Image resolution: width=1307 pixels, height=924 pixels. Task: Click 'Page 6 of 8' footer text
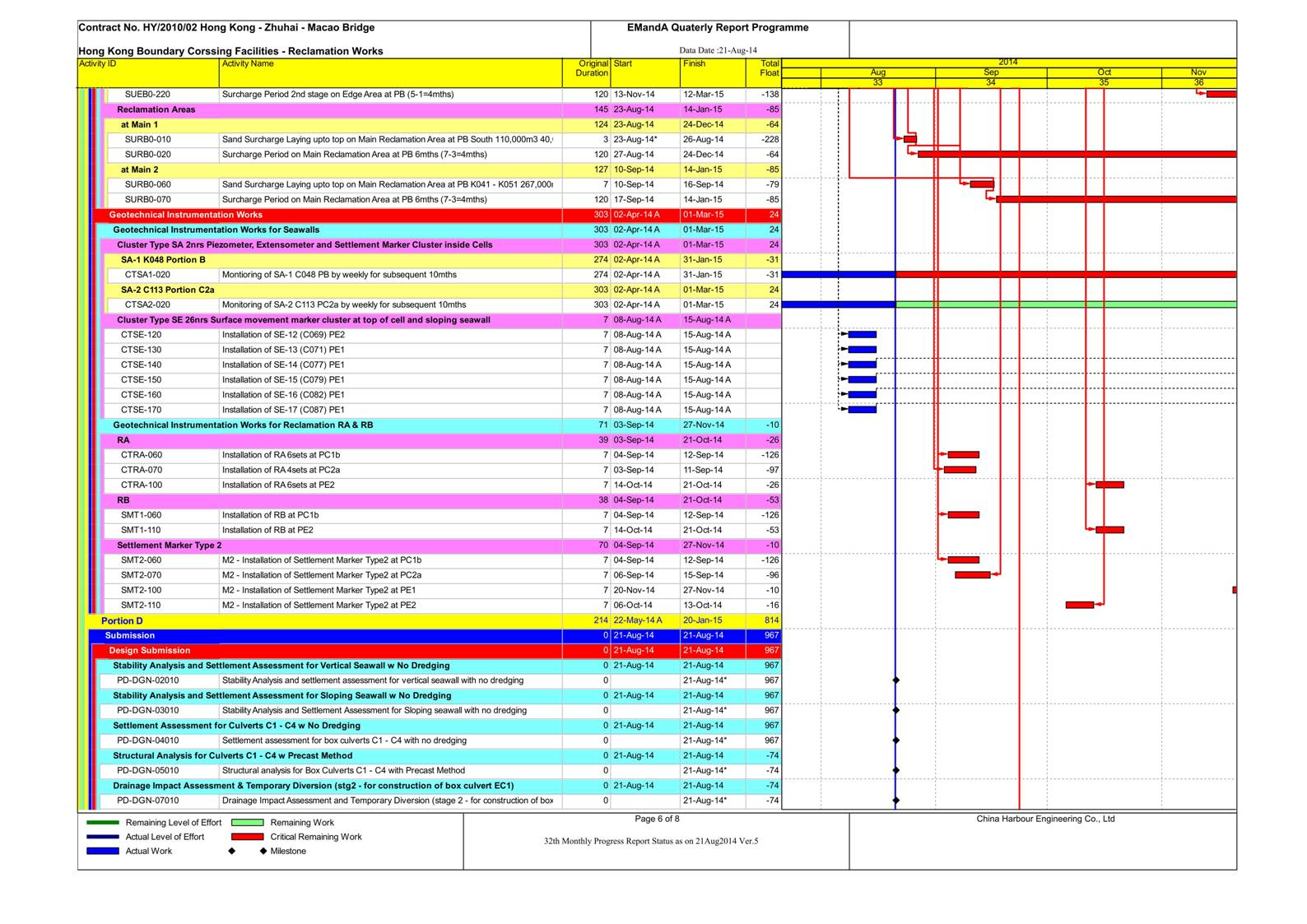pos(657,819)
